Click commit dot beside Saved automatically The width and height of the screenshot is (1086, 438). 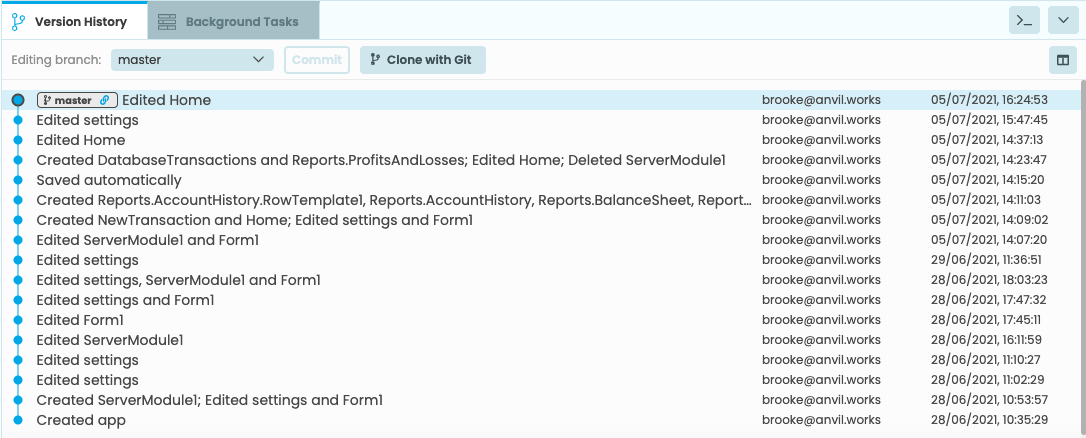point(18,180)
